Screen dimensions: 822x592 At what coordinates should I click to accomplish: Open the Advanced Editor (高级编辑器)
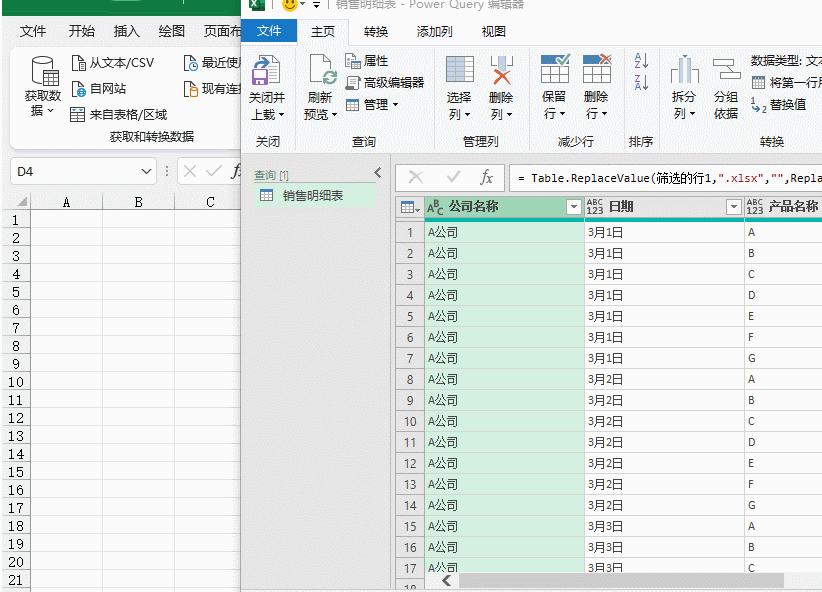pos(385,82)
